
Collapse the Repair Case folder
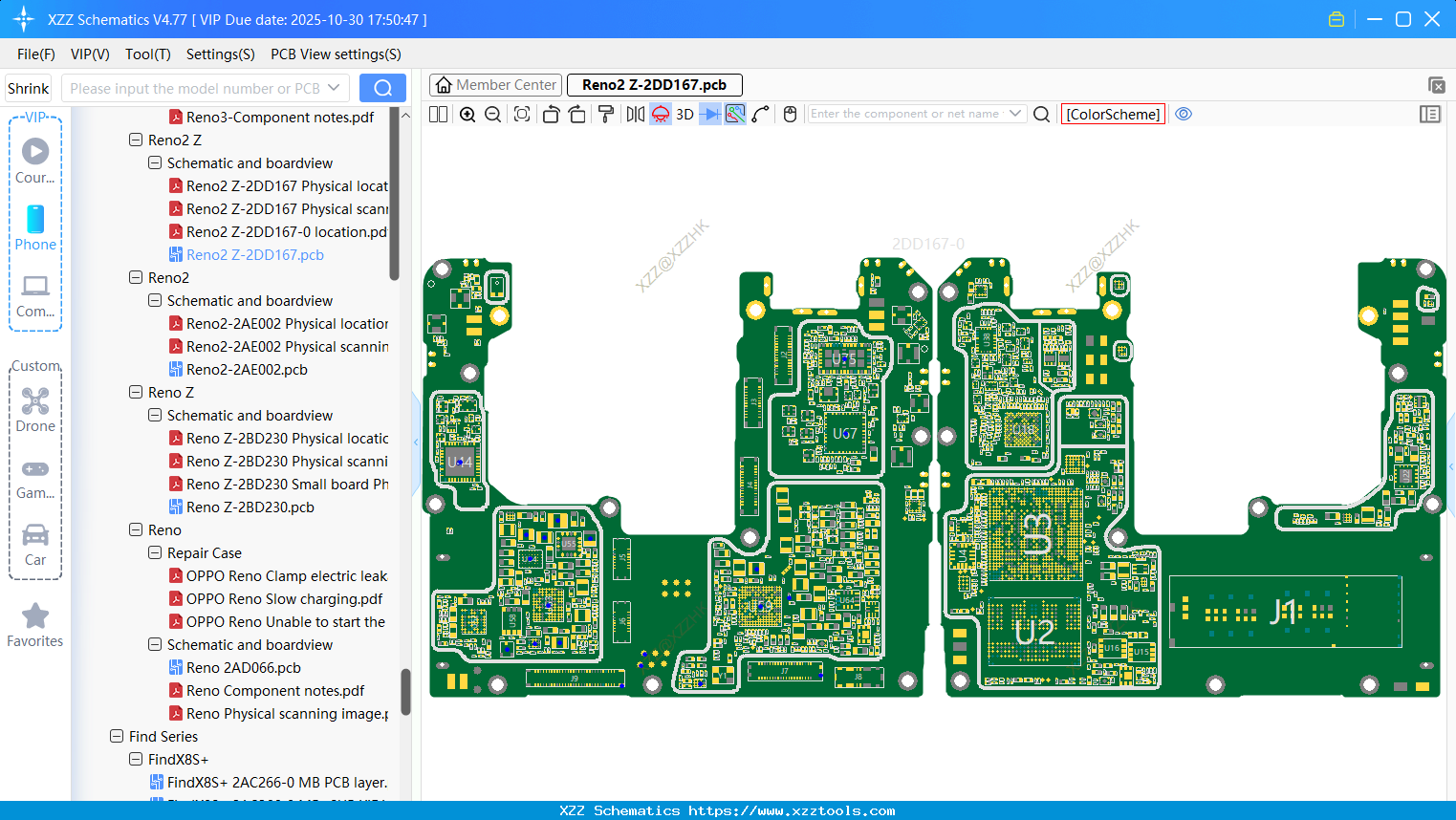tap(155, 553)
